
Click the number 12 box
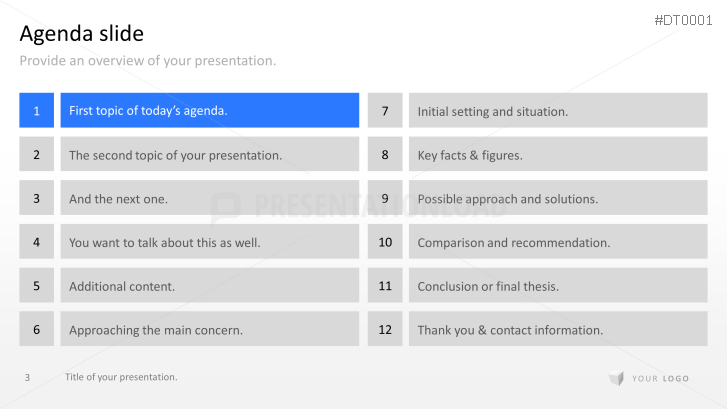click(x=385, y=329)
